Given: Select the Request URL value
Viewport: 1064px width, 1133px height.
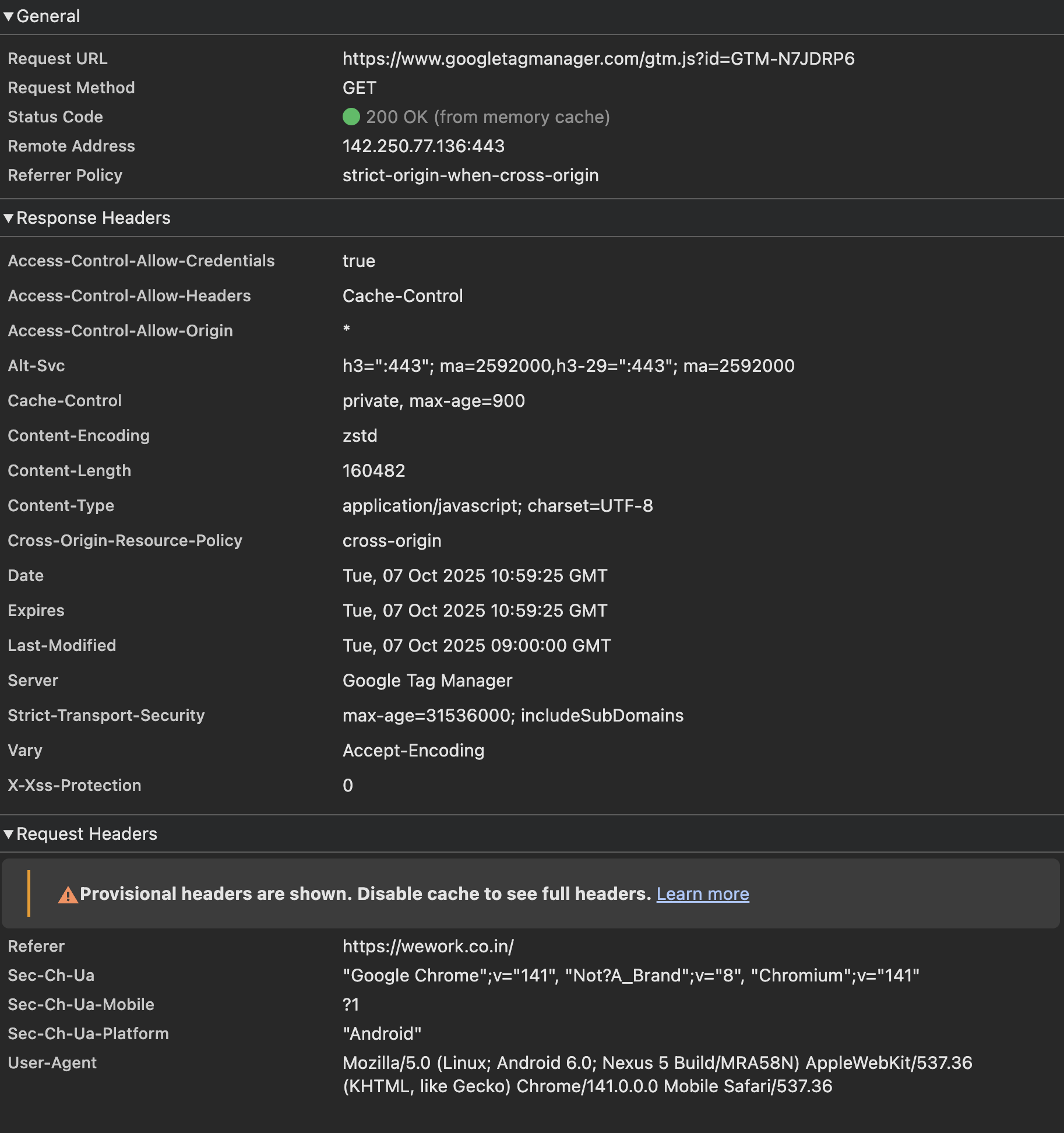Looking at the screenshot, I should pyautogui.click(x=598, y=59).
